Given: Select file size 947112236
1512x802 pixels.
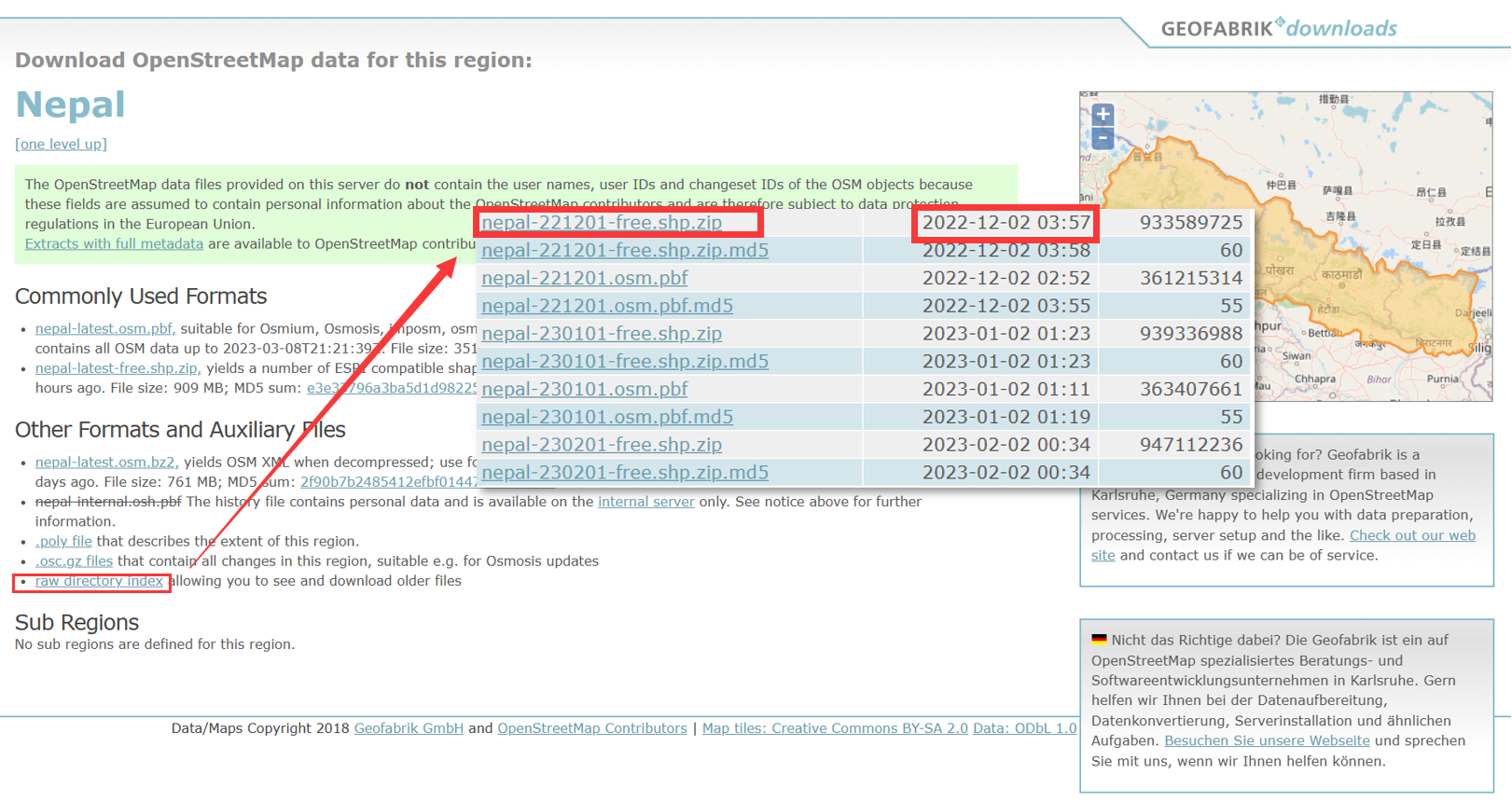Looking at the screenshot, I should coord(1191,445).
